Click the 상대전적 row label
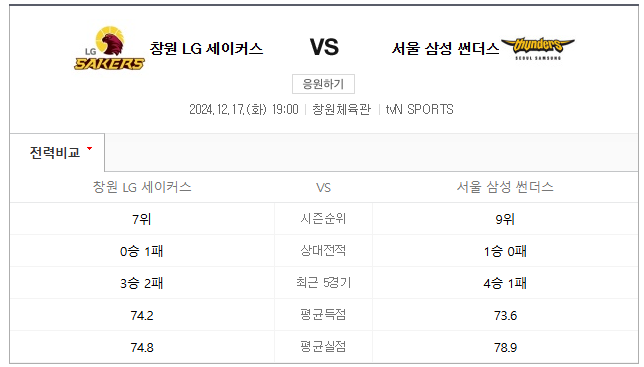This screenshot has height=367, width=644. [323, 250]
